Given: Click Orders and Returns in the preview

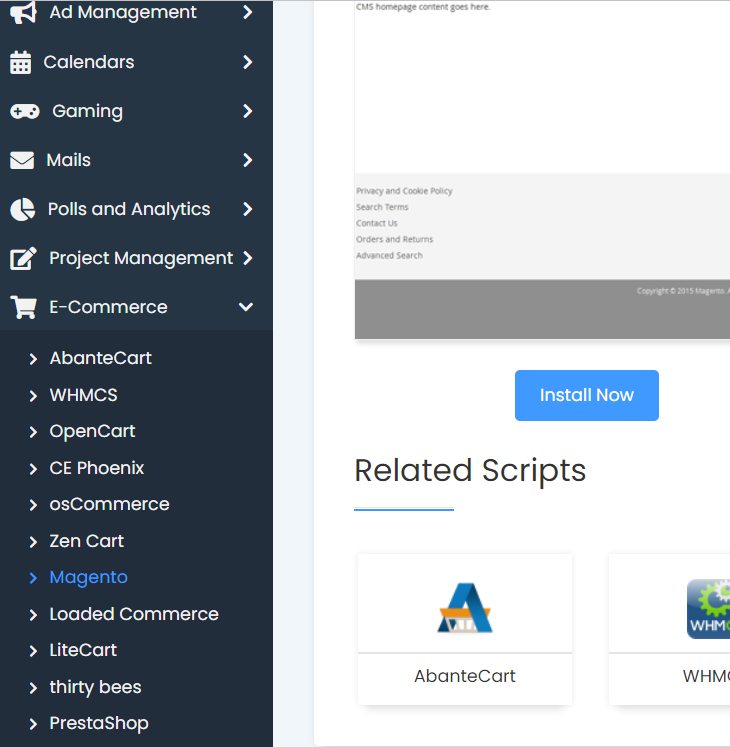Looking at the screenshot, I should click(x=395, y=239).
